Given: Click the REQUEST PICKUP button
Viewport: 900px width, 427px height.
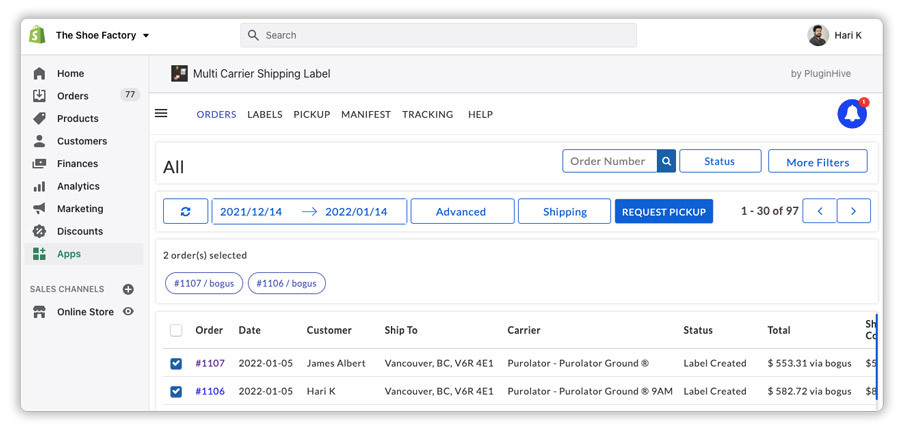Looking at the screenshot, I should coord(664,211).
